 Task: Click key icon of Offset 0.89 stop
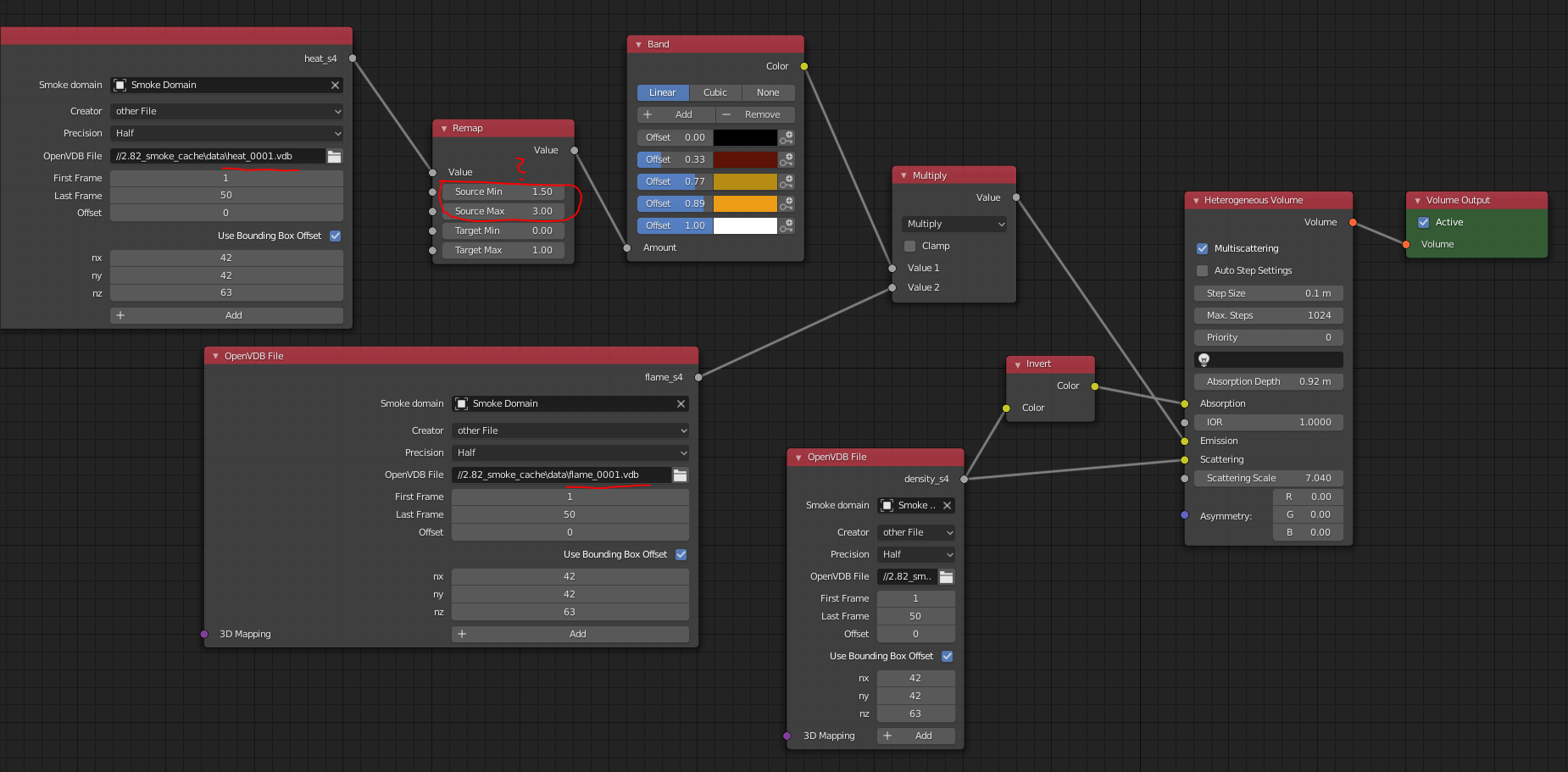pos(787,203)
